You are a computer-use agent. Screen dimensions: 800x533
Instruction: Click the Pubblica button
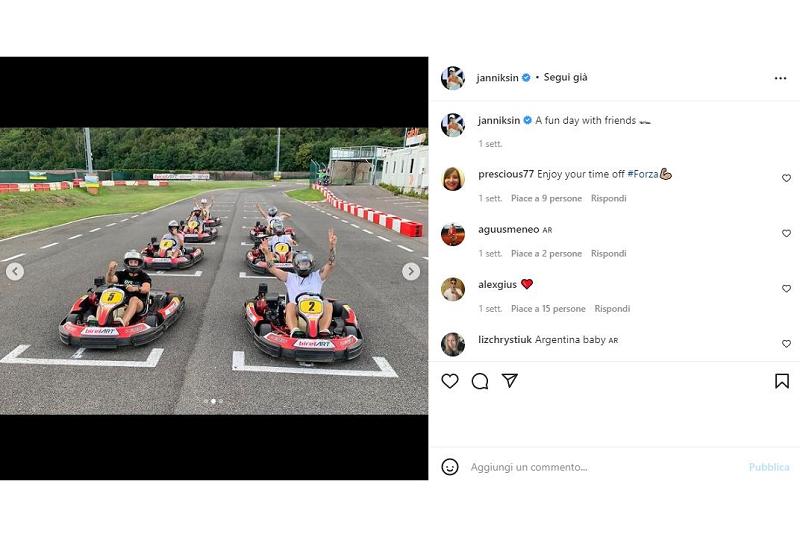pyautogui.click(x=769, y=467)
